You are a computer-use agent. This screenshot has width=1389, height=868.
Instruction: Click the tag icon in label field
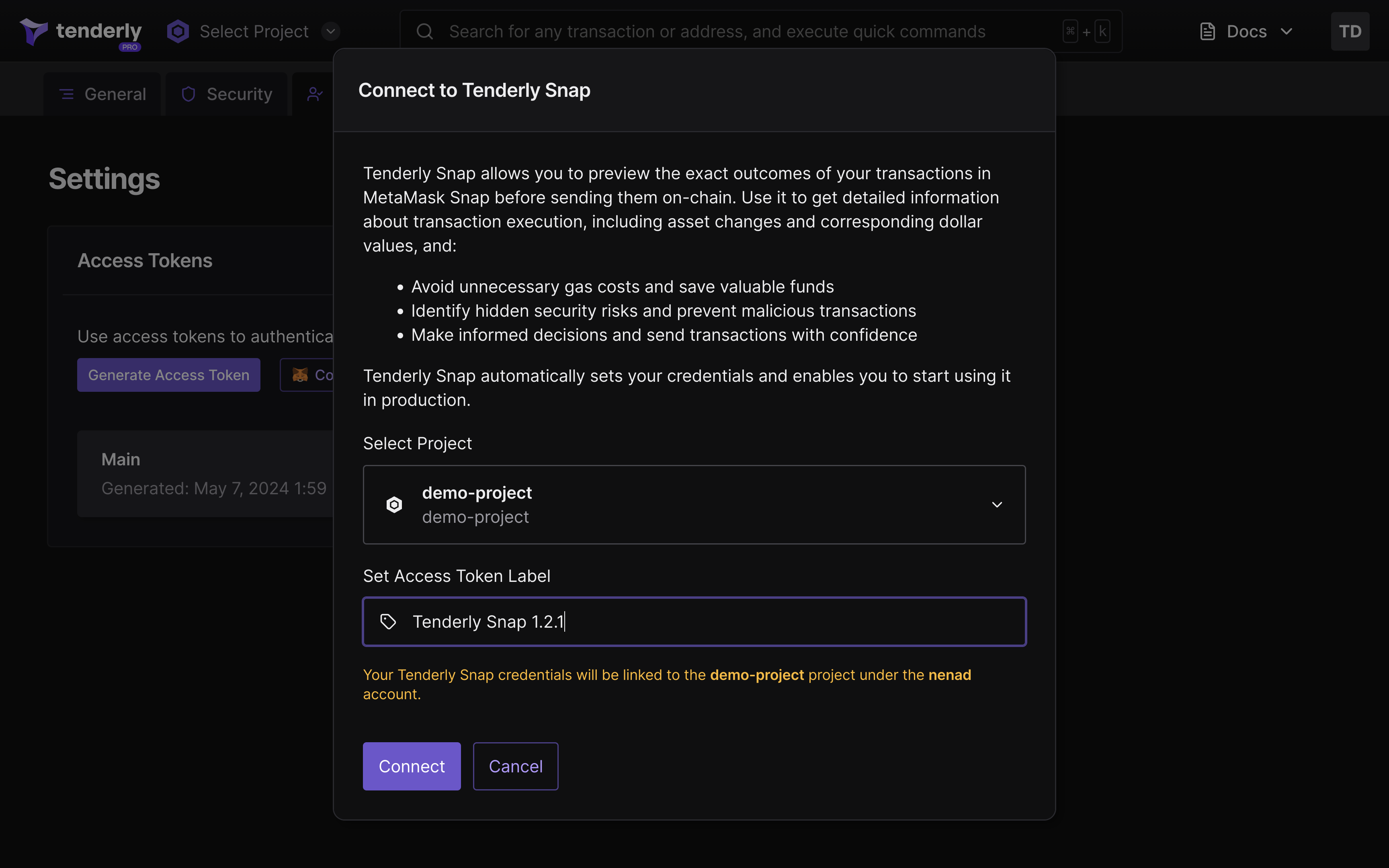pos(389,622)
